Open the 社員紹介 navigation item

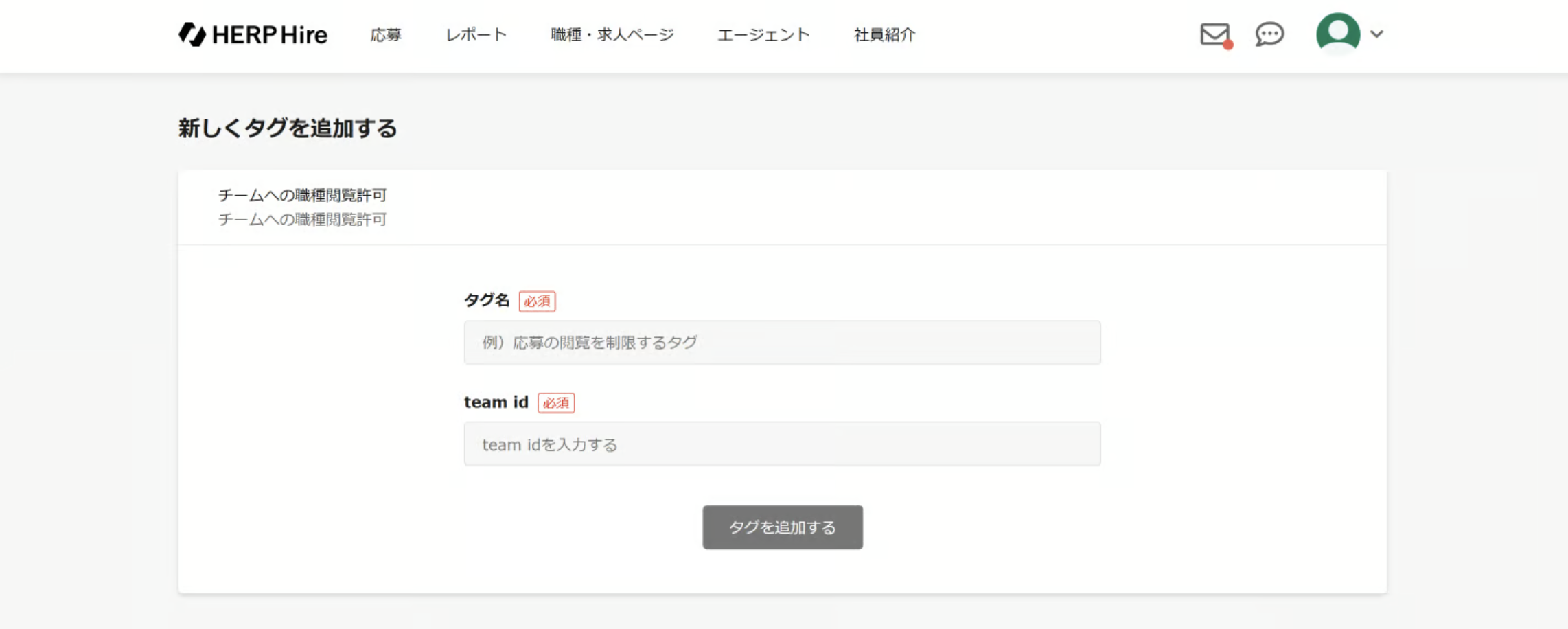tap(884, 34)
